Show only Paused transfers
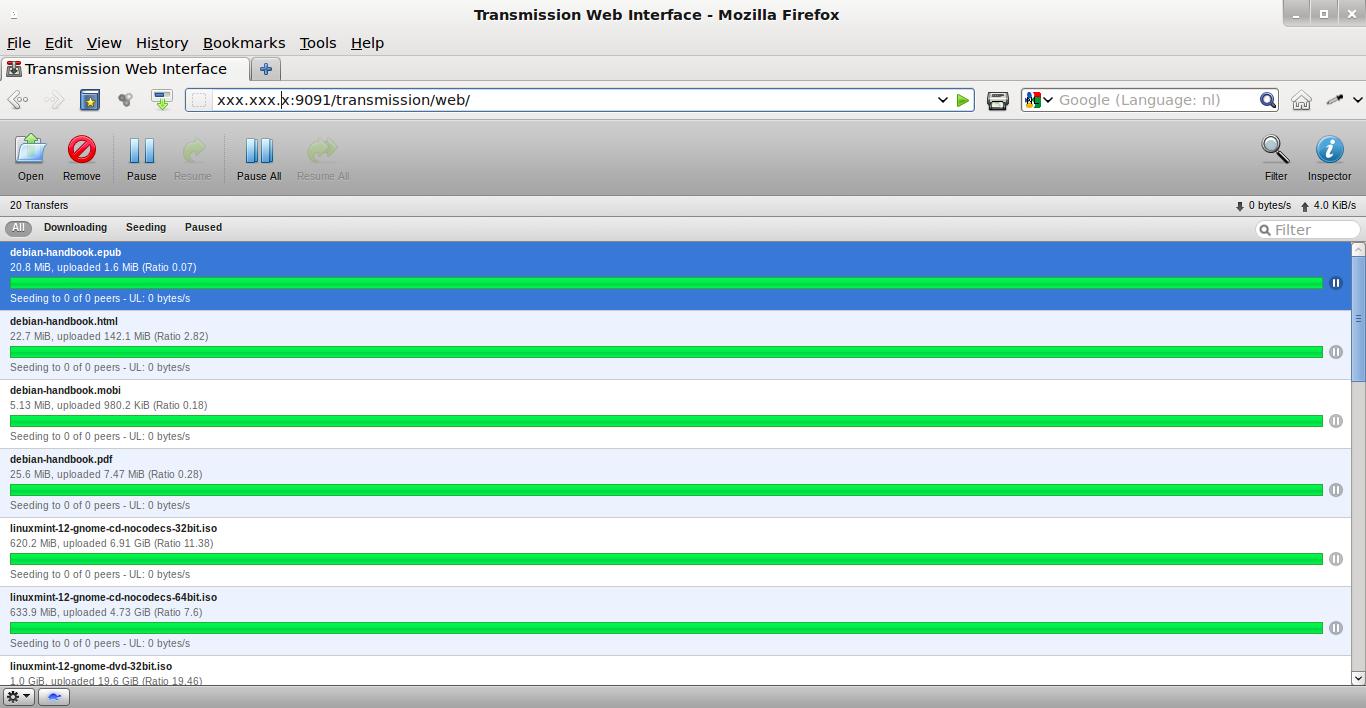 coord(203,227)
